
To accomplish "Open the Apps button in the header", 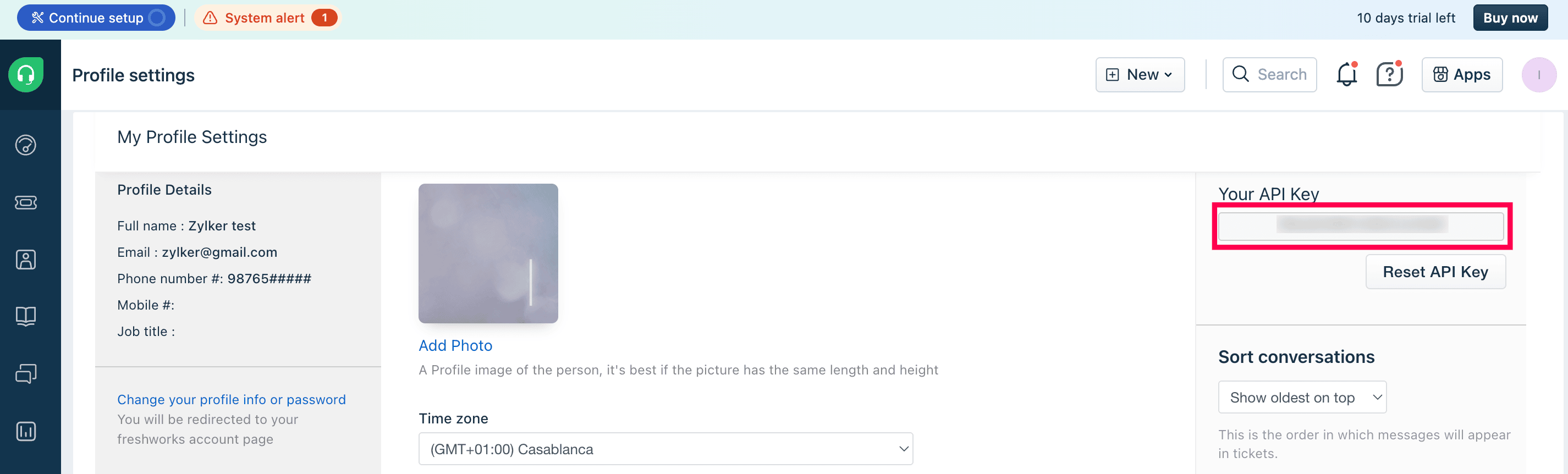I will tap(1461, 75).
